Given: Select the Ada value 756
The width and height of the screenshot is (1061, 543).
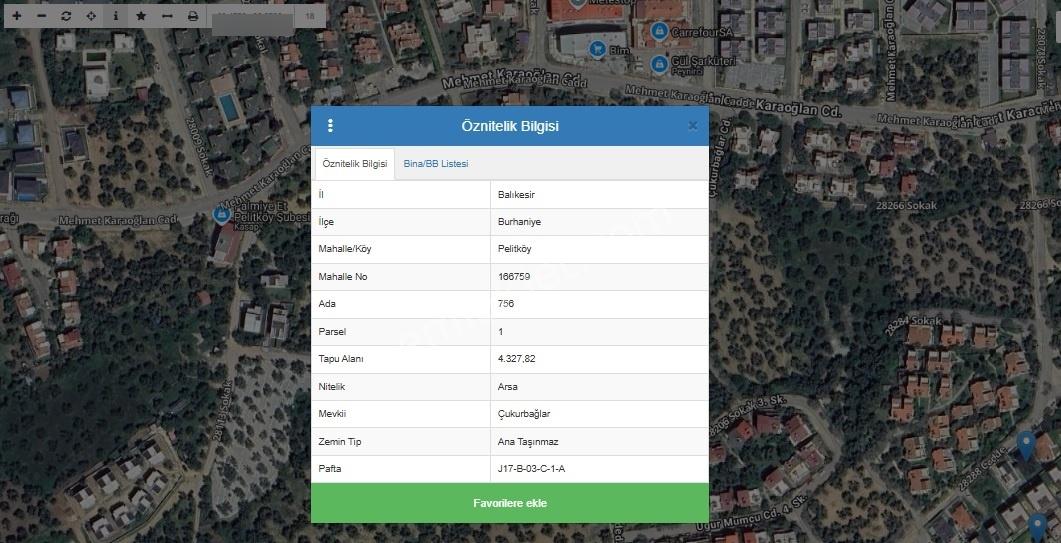Looking at the screenshot, I should tap(600, 304).
